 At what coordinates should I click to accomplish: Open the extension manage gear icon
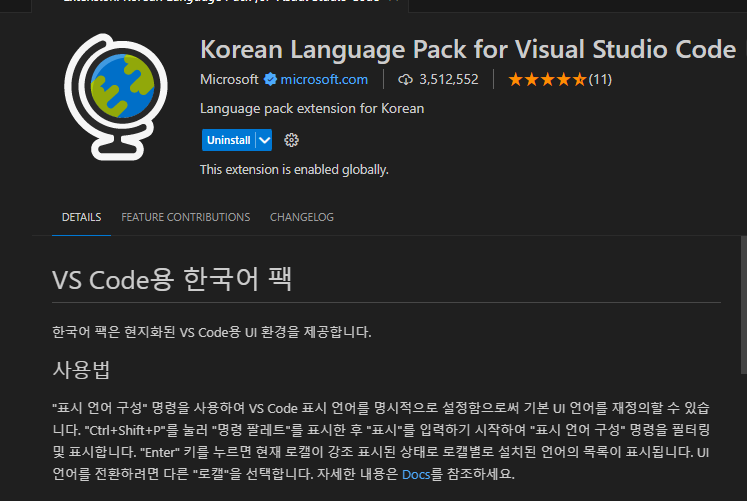click(x=291, y=140)
